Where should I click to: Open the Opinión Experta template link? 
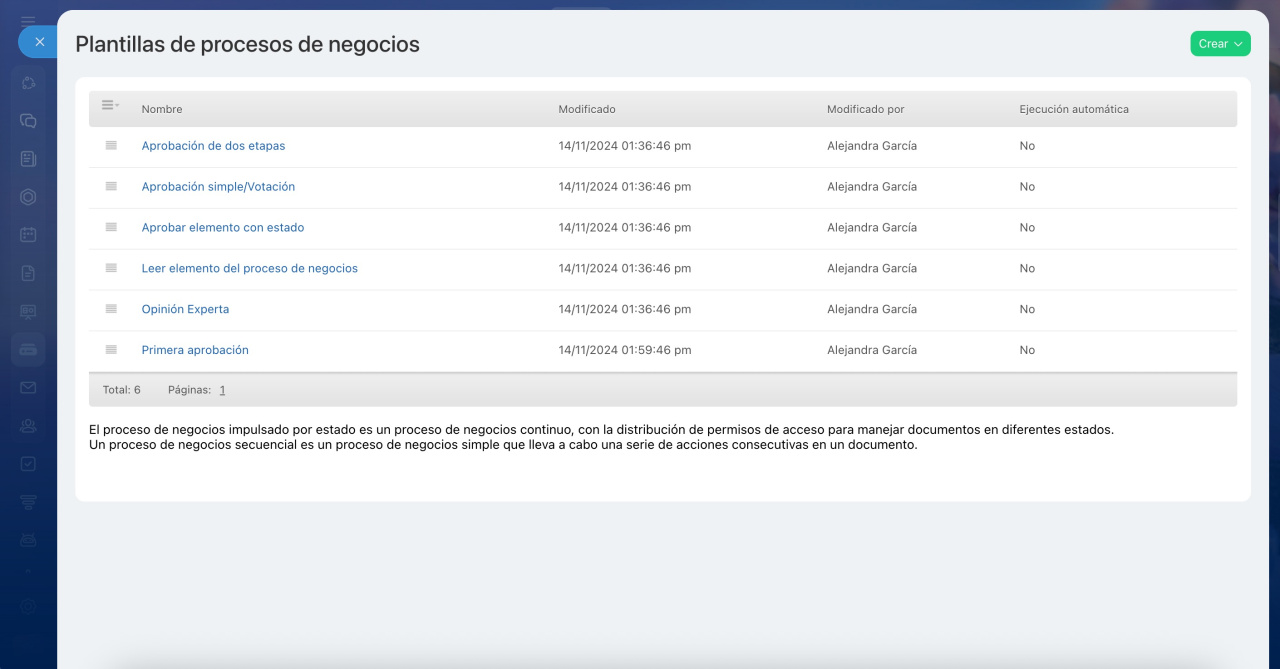click(x=185, y=310)
